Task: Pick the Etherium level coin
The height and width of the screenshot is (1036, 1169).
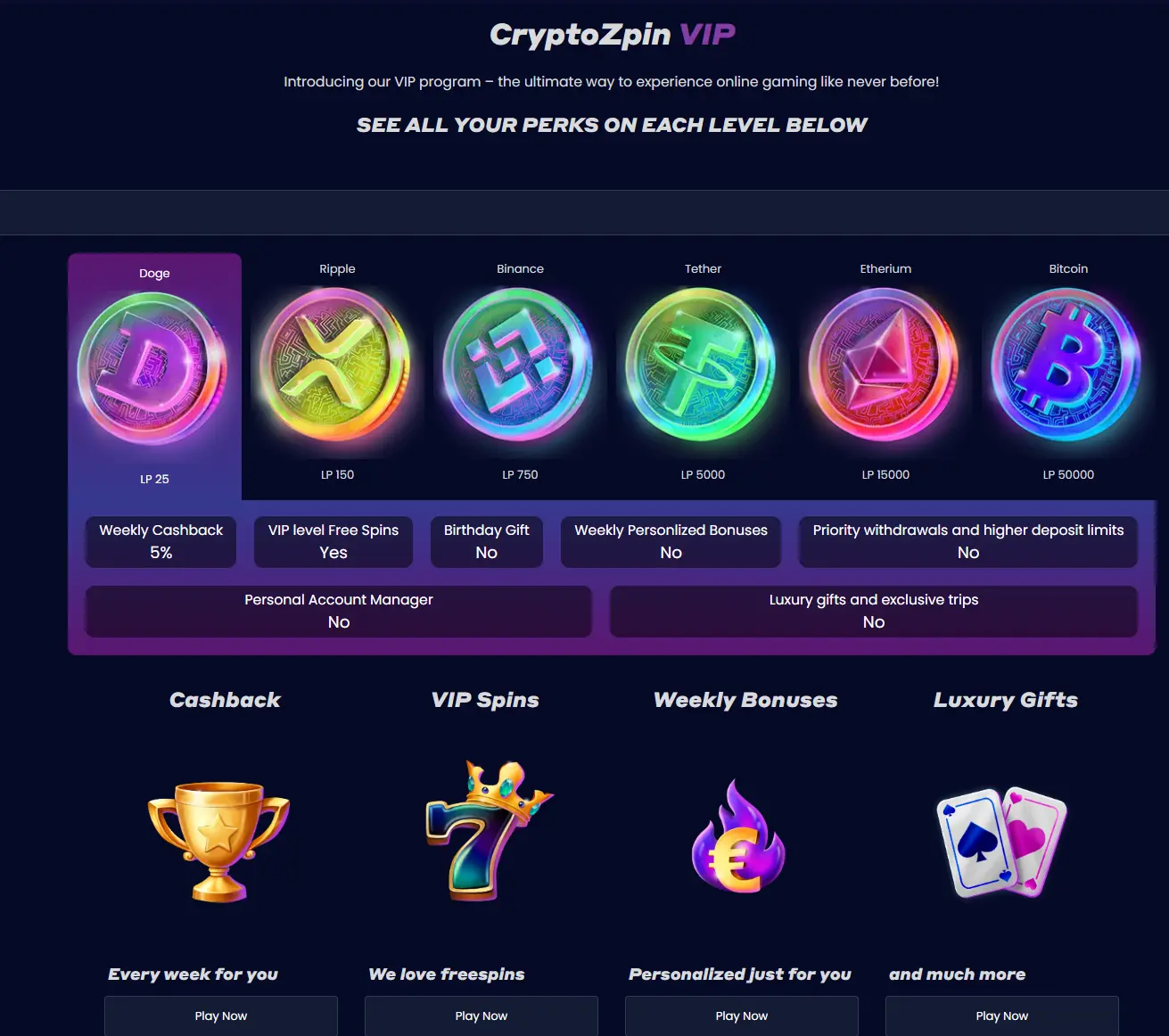Action: pyautogui.click(x=885, y=366)
